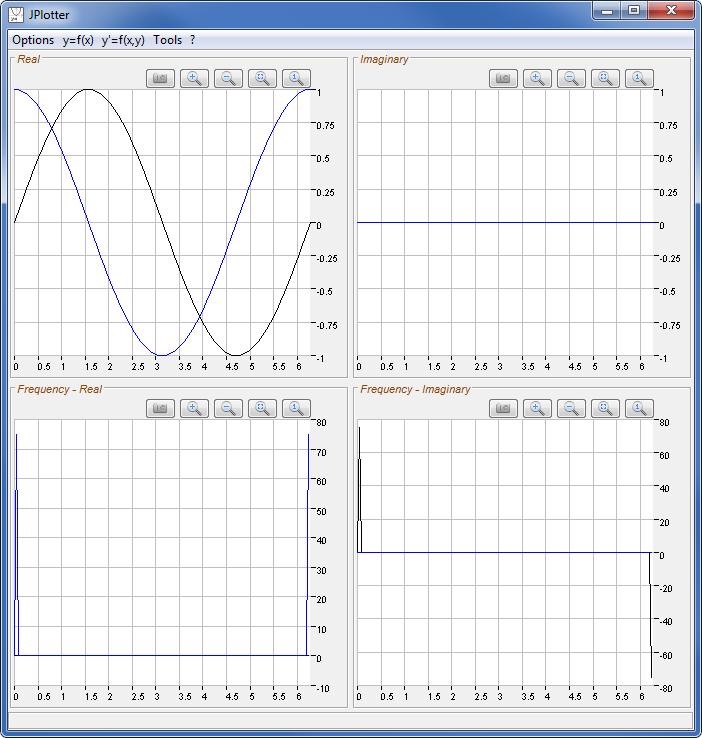Click the sine curve peak in the Real plot

88,90
